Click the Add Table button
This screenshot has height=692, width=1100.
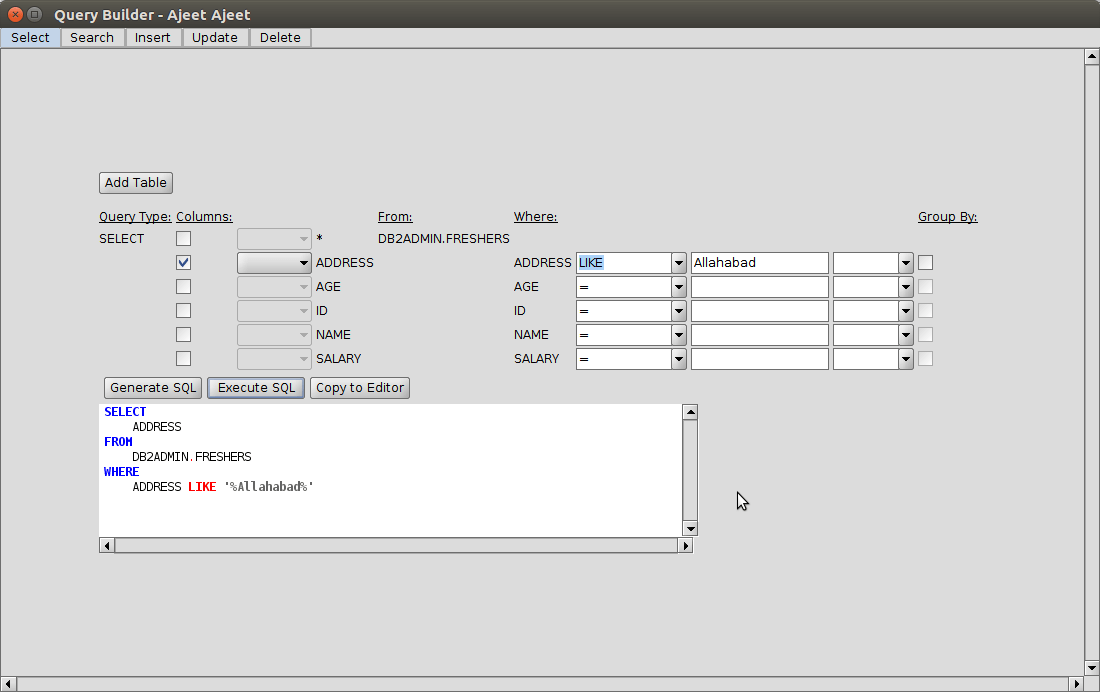click(x=135, y=182)
